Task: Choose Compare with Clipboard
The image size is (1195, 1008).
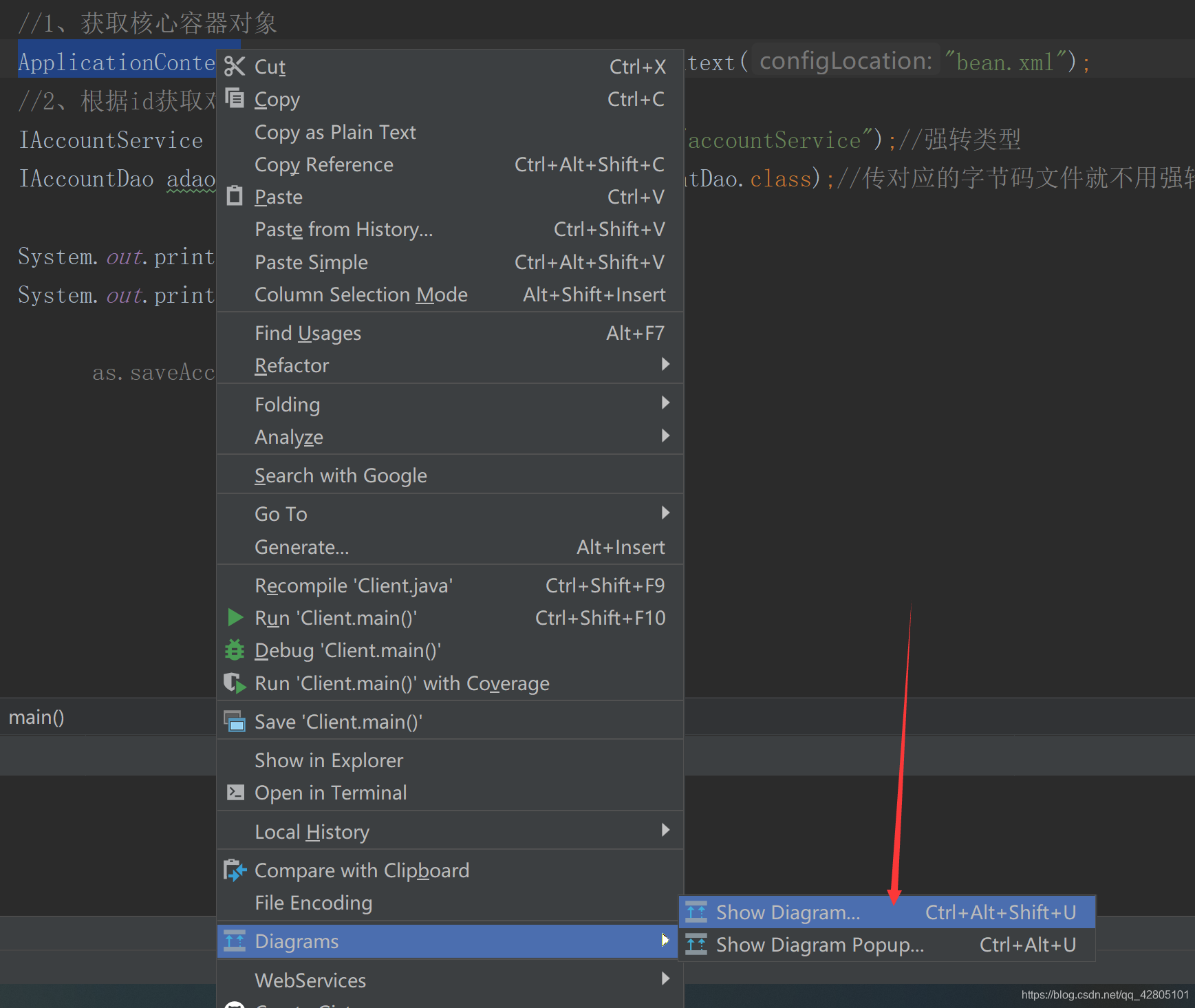Action: pyautogui.click(x=450, y=870)
